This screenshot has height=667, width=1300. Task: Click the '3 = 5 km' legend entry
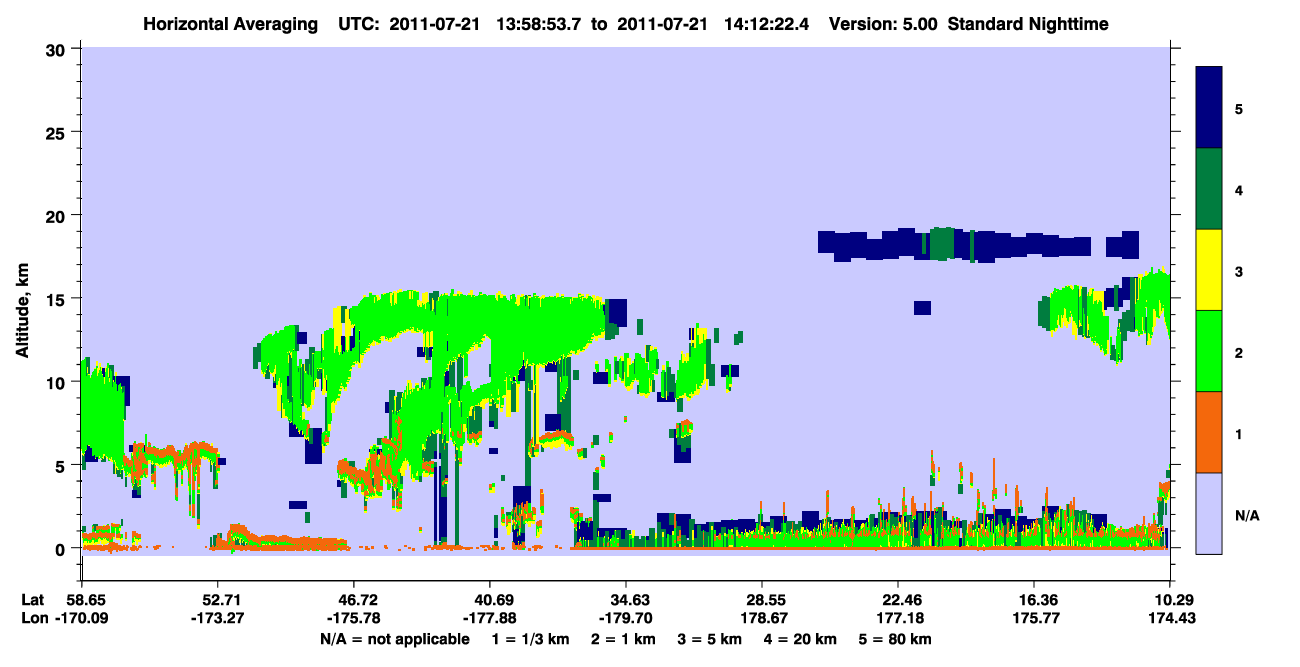(711, 638)
